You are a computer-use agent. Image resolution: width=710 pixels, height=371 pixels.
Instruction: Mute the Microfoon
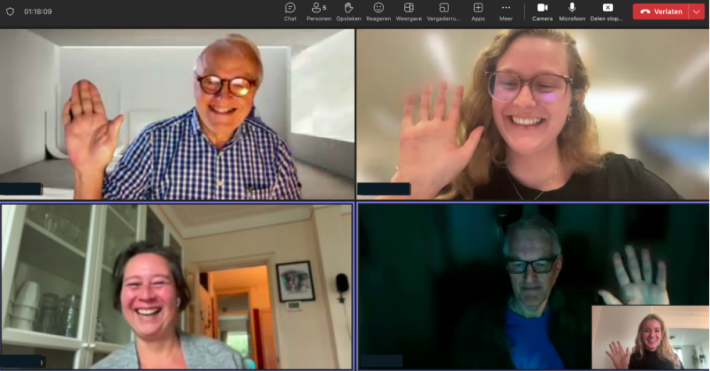coord(572,12)
